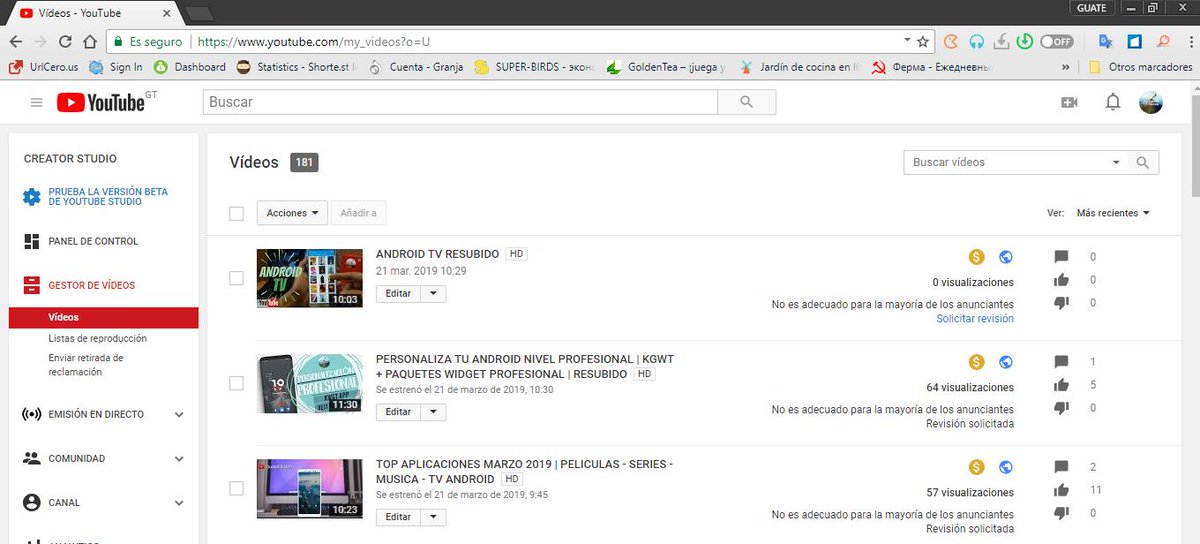Screen dimensions: 1200x544
Task: Open the Editar arrow dropdown for TOP APLICACIONES MARZO
Action: tap(432, 517)
